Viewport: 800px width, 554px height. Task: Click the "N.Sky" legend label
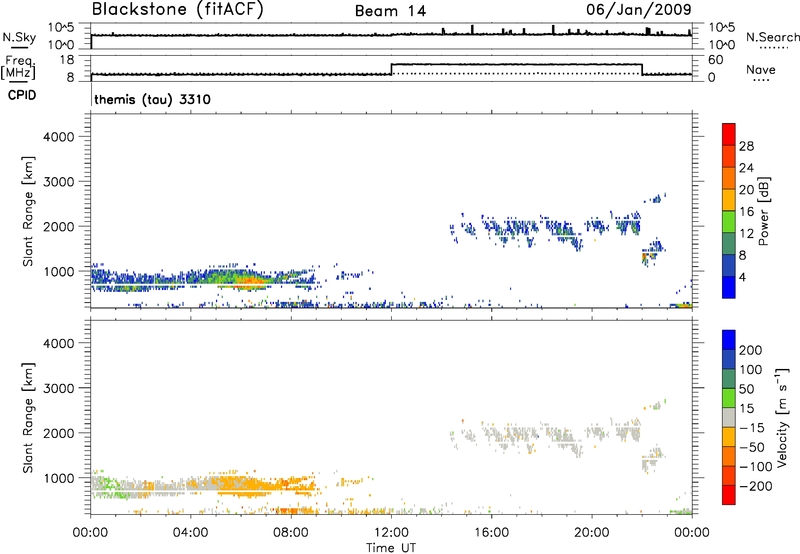tap(19, 37)
